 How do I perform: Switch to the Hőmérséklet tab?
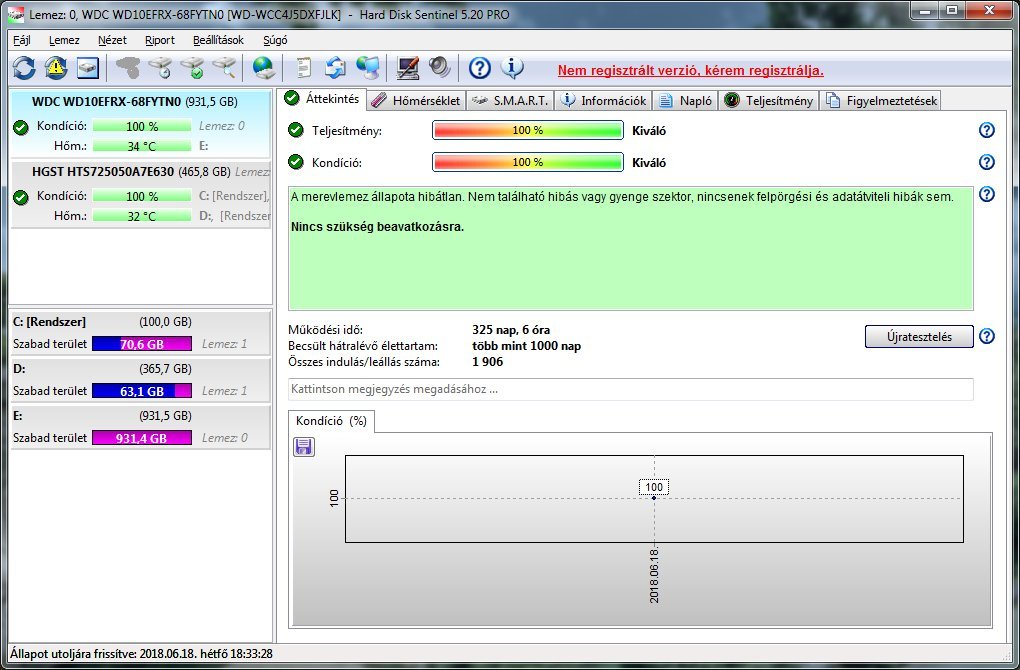(x=416, y=101)
